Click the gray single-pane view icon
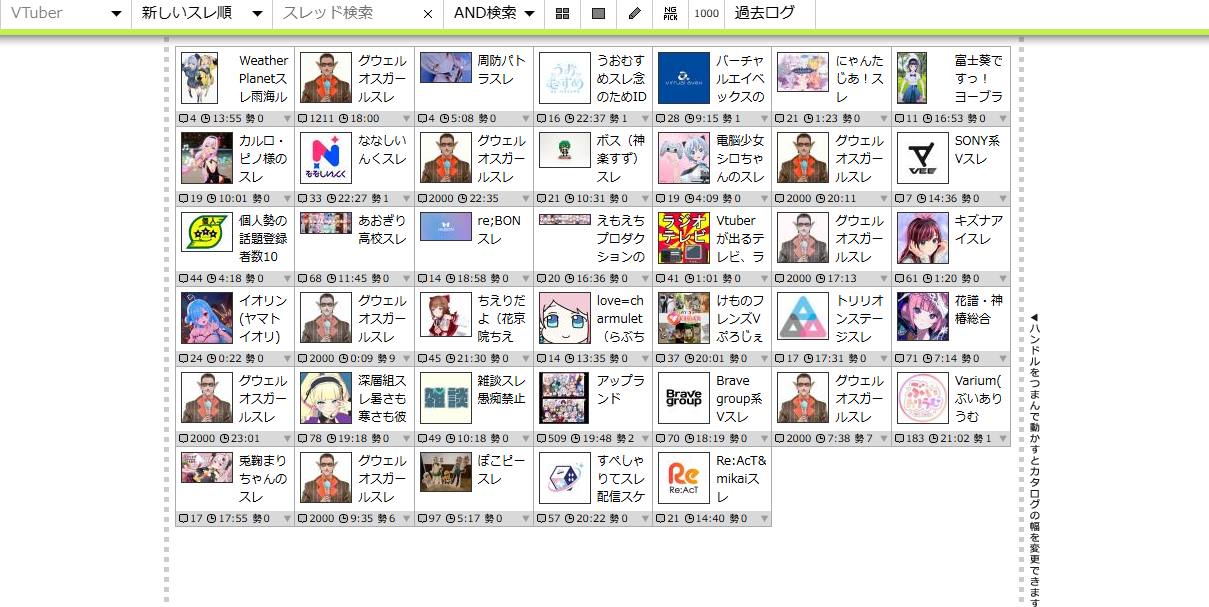 click(598, 14)
